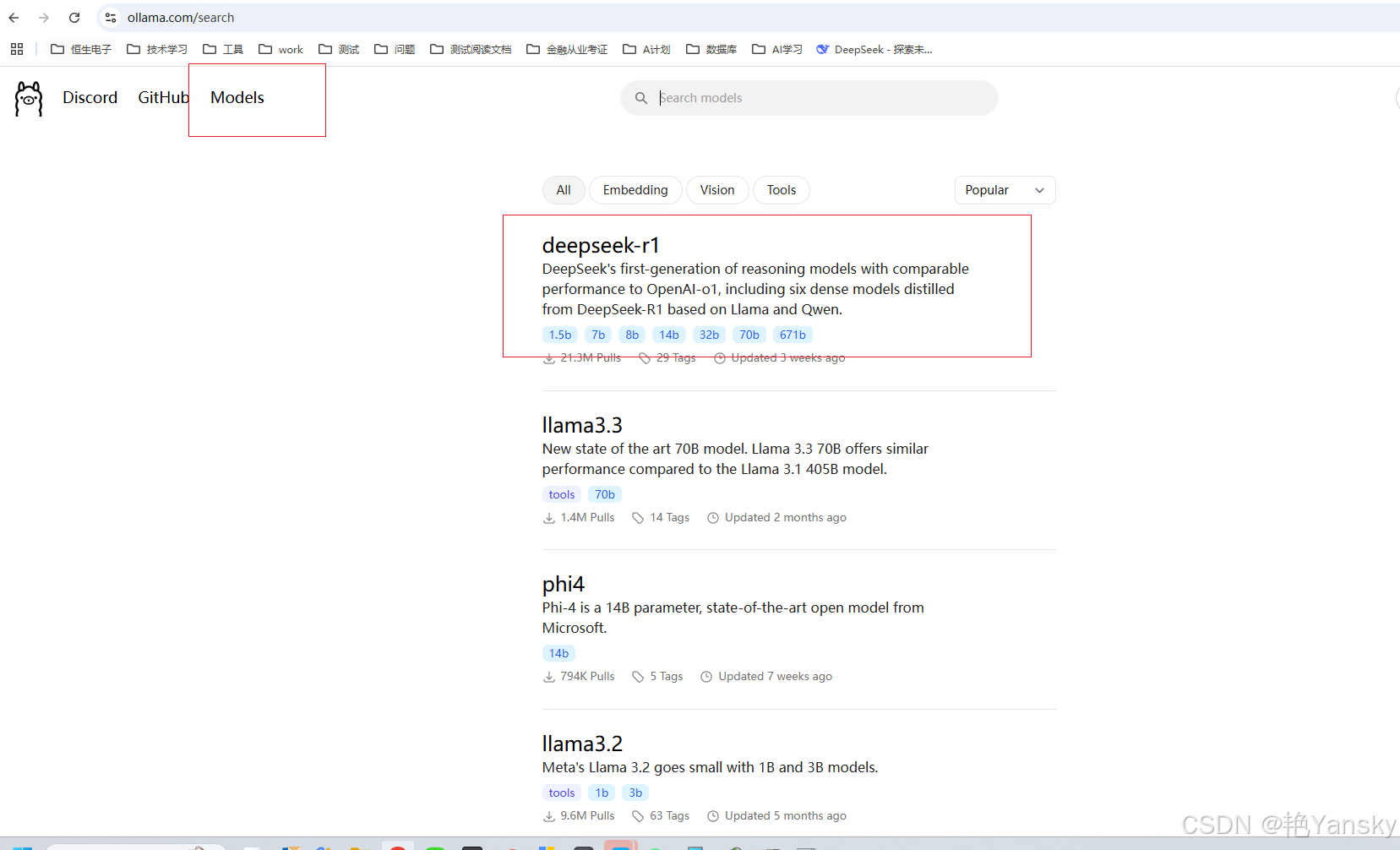This screenshot has height=850, width=1400.
Task: Open the 技术学习 bookmark folder
Action: [157, 49]
